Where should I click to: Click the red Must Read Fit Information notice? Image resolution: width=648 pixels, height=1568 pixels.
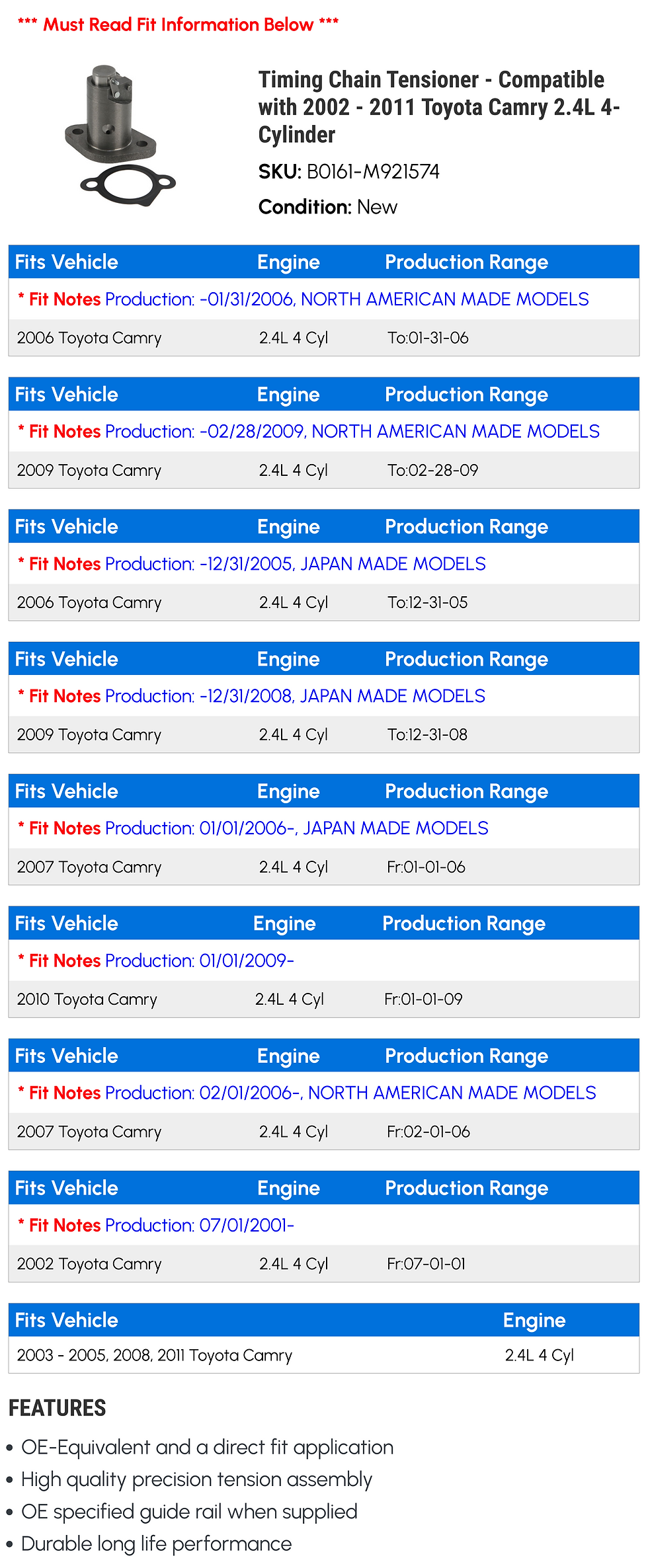coord(178,24)
